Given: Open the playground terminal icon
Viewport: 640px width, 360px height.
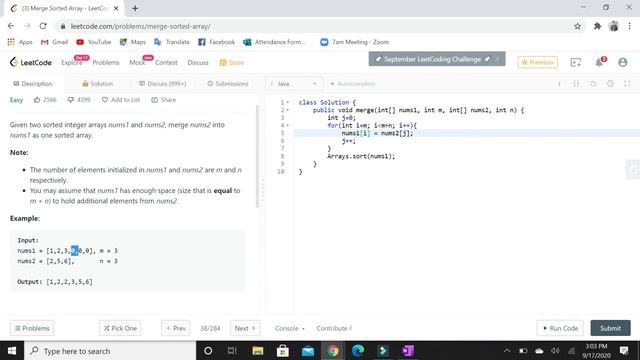Looking at the screenshot, I should [x=576, y=62].
